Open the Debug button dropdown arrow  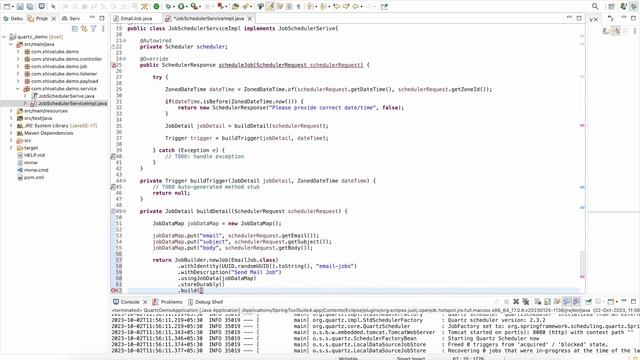tap(174, 7)
